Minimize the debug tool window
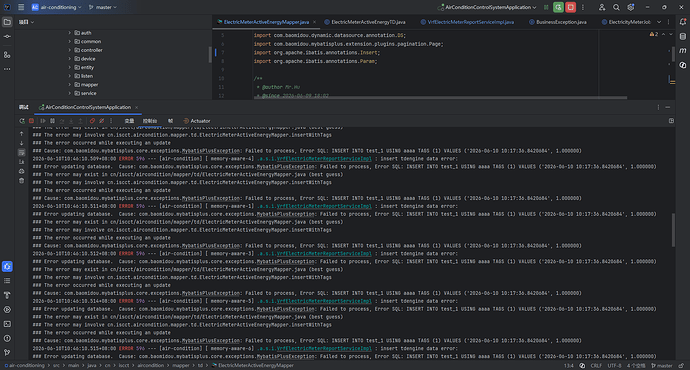This screenshot has width=690, height=370. pos(668,107)
